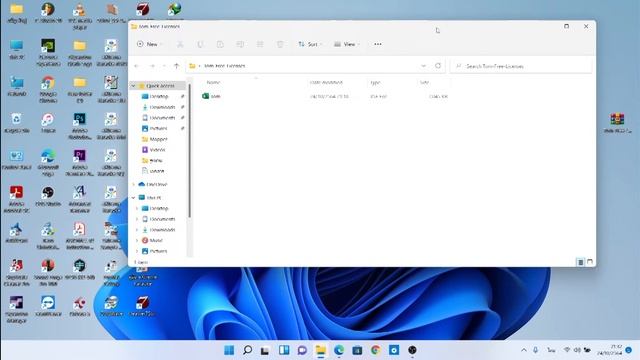
Task: Click the File Explorer taskbar icon
Action: 321,350
